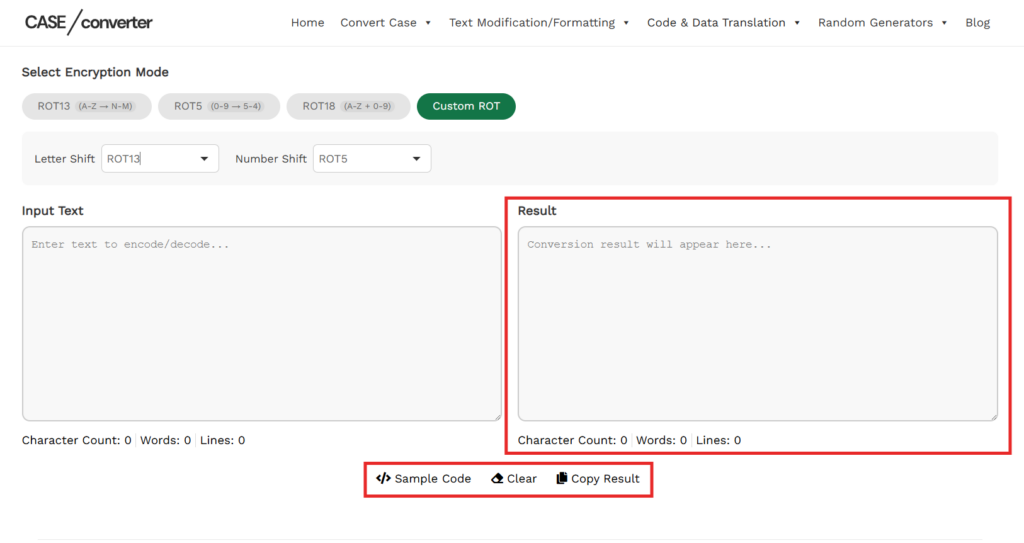Image resolution: width=1024 pixels, height=543 pixels.
Task: Expand Random Generators dropdown arrow
Action: [x=944, y=23]
